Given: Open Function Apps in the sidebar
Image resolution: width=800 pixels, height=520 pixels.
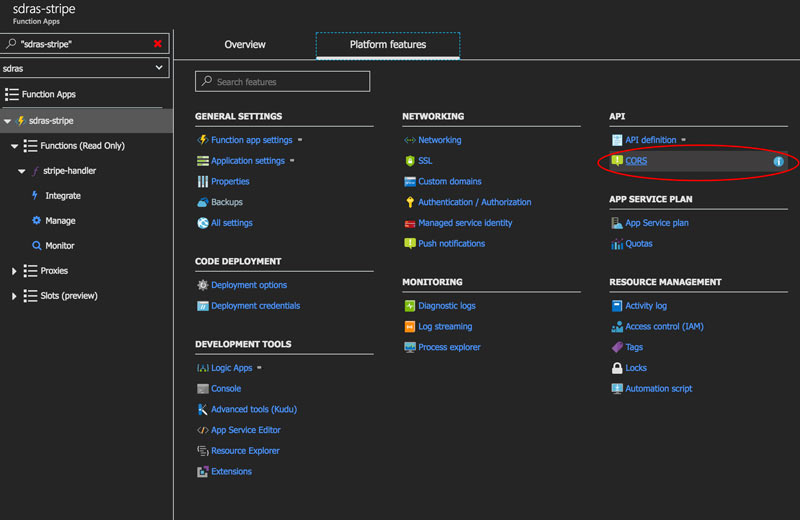Looking at the screenshot, I should coord(48,94).
